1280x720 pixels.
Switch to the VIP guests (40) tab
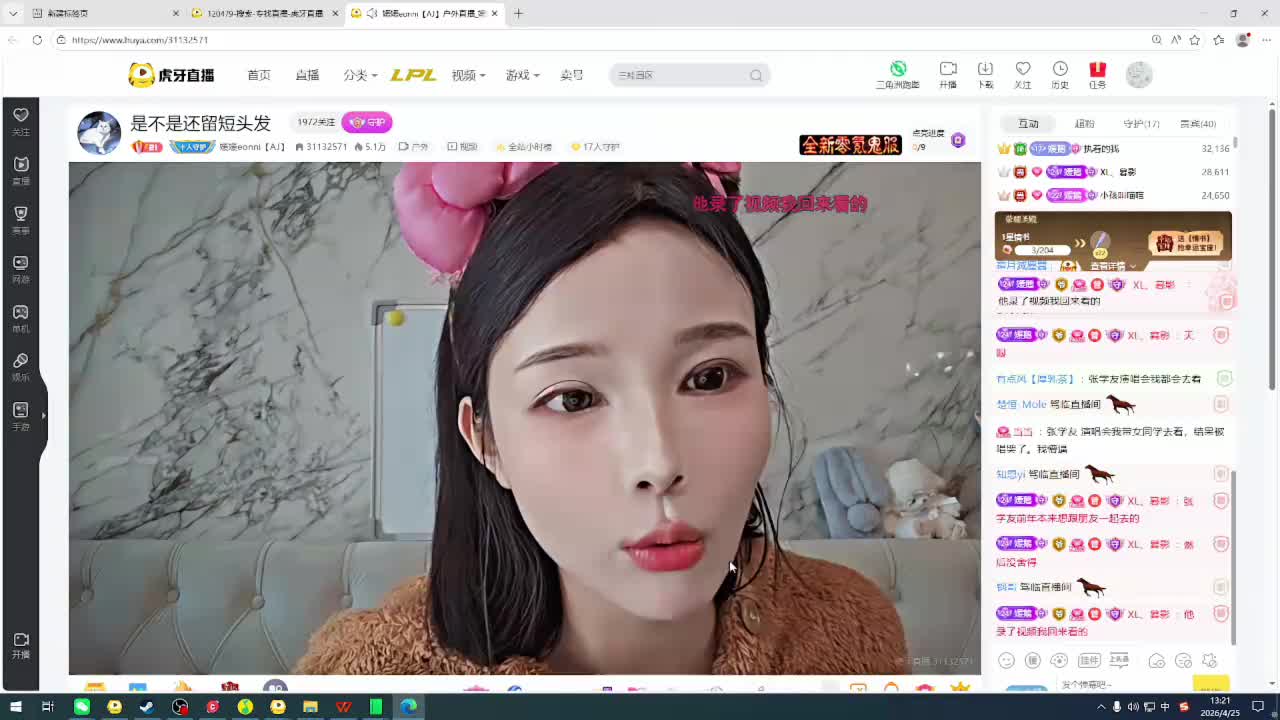coord(1197,124)
